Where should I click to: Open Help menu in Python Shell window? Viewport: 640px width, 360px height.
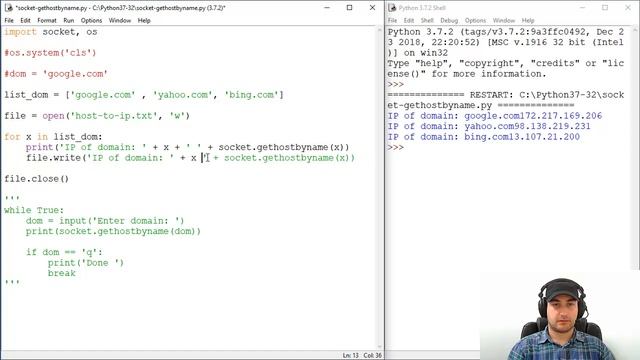coord(527,20)
